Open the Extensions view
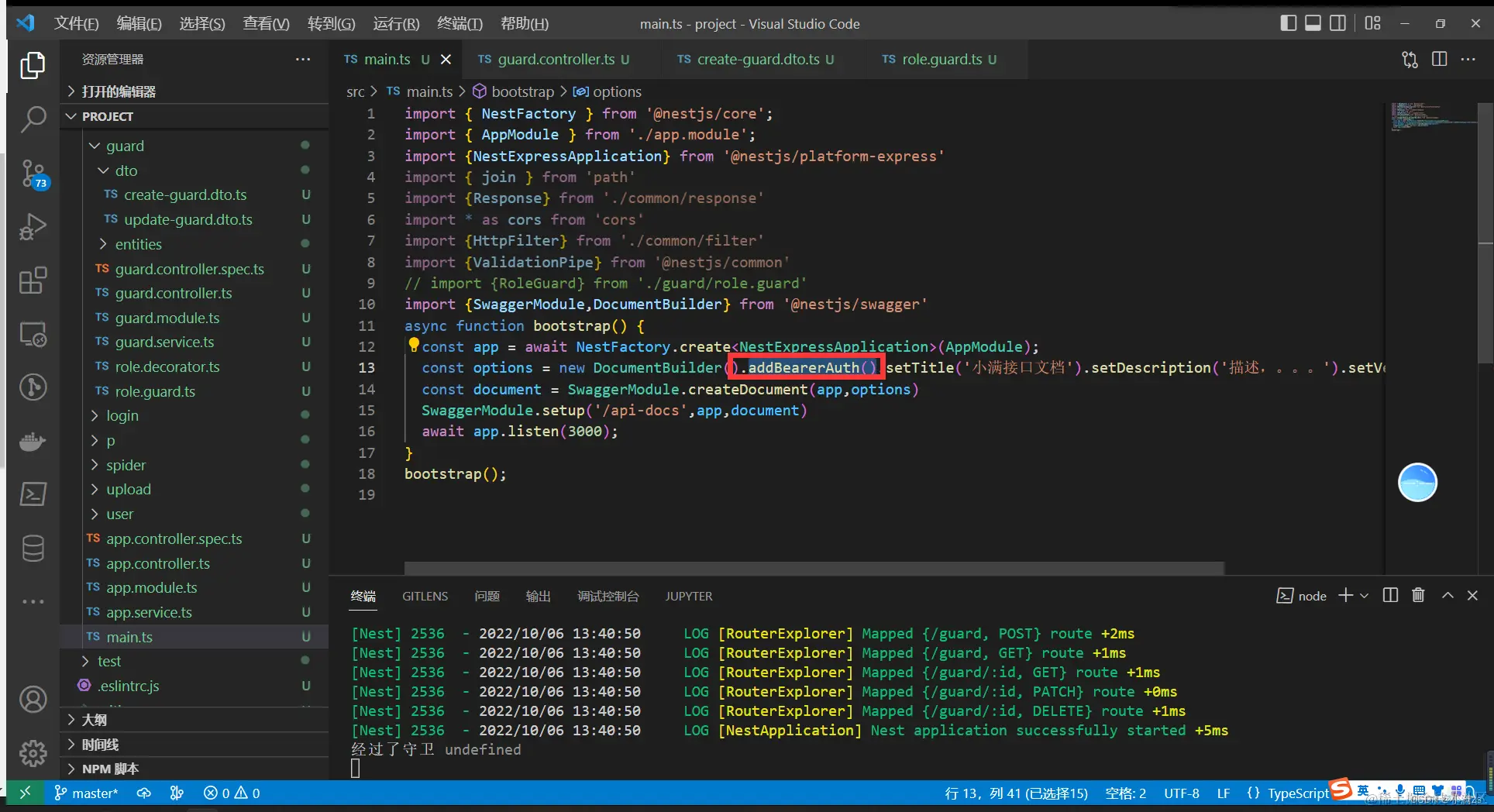The width and height of the screenshot is (1494, 812). click(33, 280)
